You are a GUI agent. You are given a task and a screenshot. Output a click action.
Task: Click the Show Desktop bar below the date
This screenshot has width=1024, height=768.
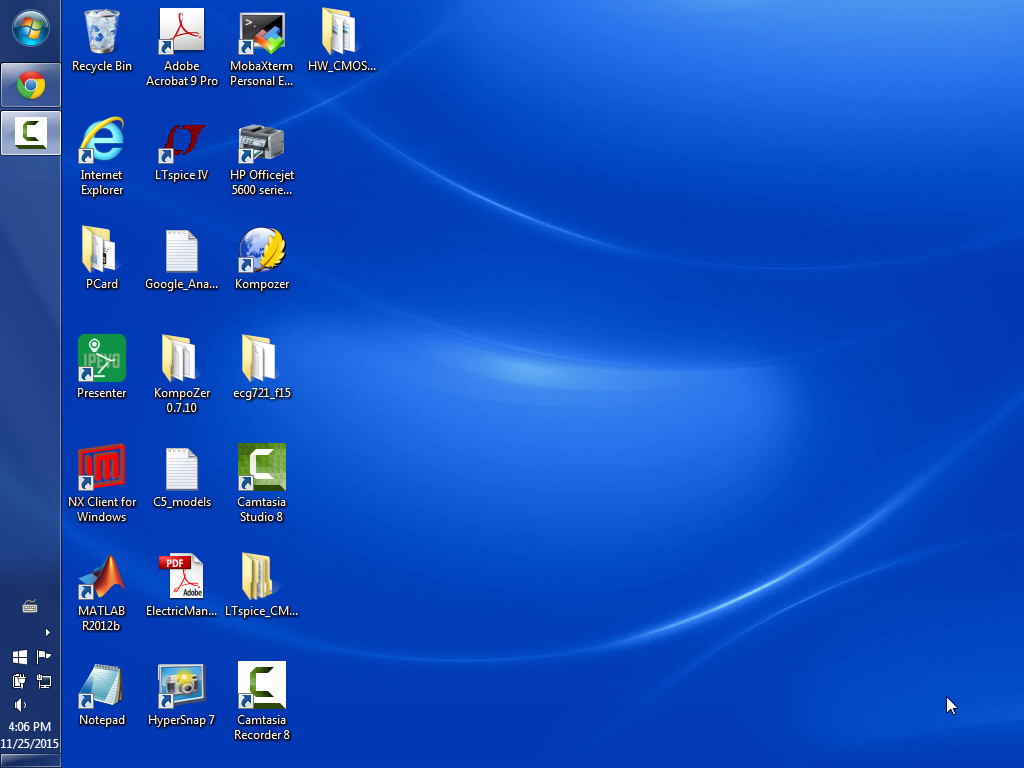click(30, 762)
